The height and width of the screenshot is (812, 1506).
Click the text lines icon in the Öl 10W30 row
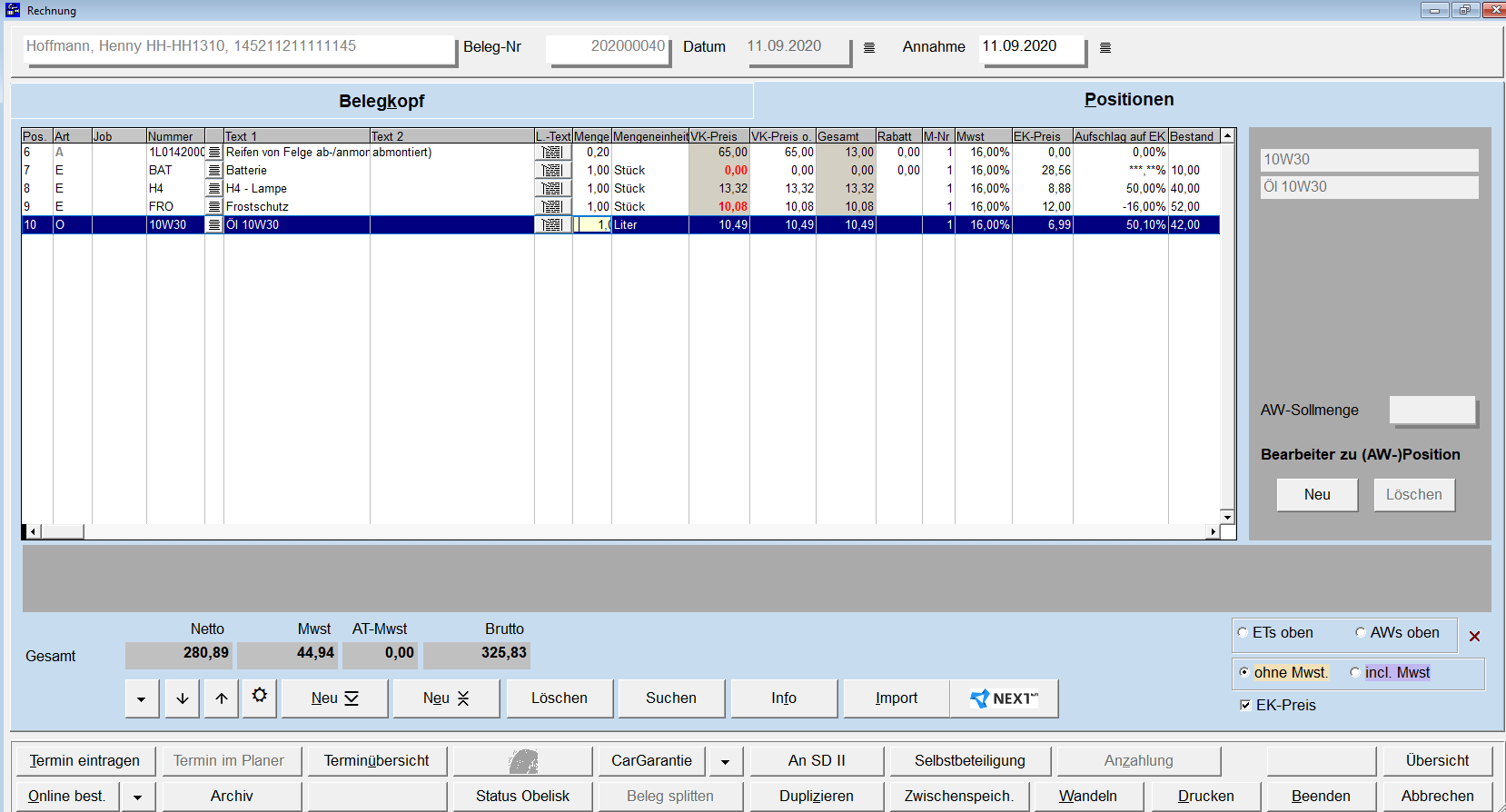[x=214, y=225]
